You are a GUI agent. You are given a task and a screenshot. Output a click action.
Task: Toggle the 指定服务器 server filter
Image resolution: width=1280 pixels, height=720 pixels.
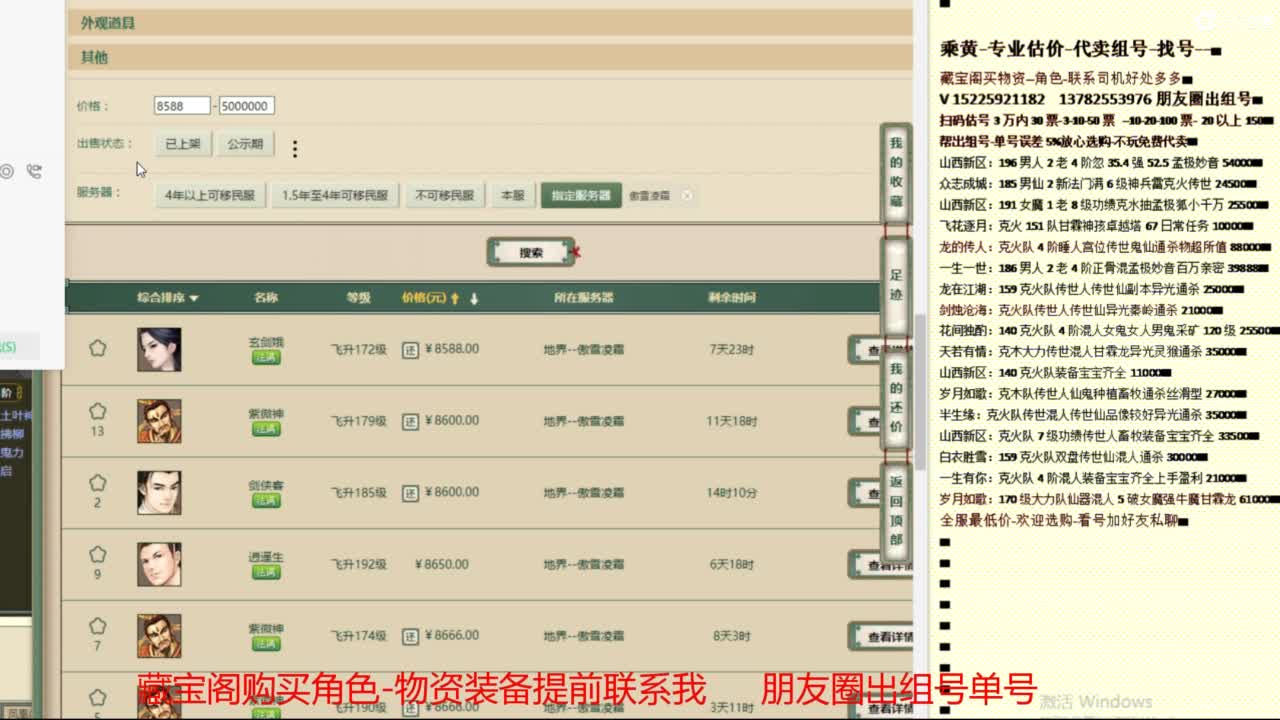tap(581, 196)
